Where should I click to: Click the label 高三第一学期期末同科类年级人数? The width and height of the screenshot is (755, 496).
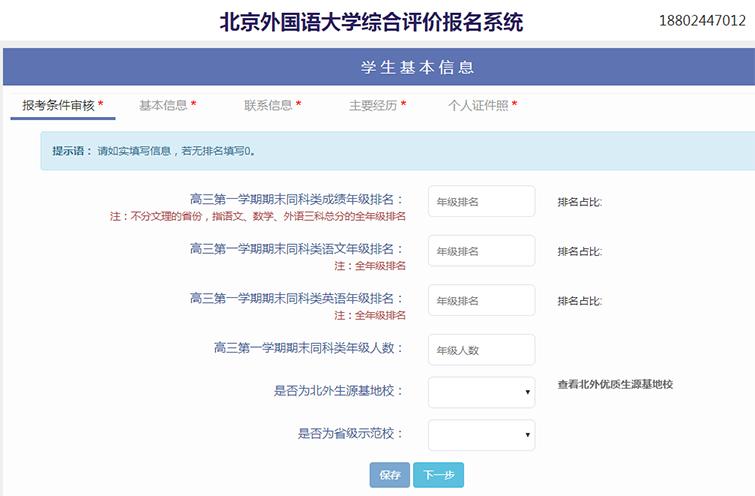tap(308, 348)
